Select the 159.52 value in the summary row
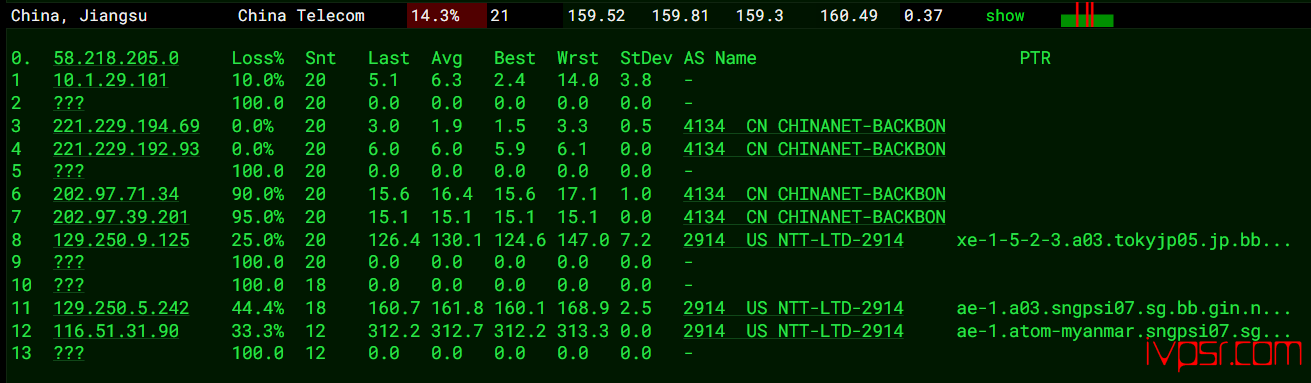This screenshot has width=1311, height=383. [596, 16]
